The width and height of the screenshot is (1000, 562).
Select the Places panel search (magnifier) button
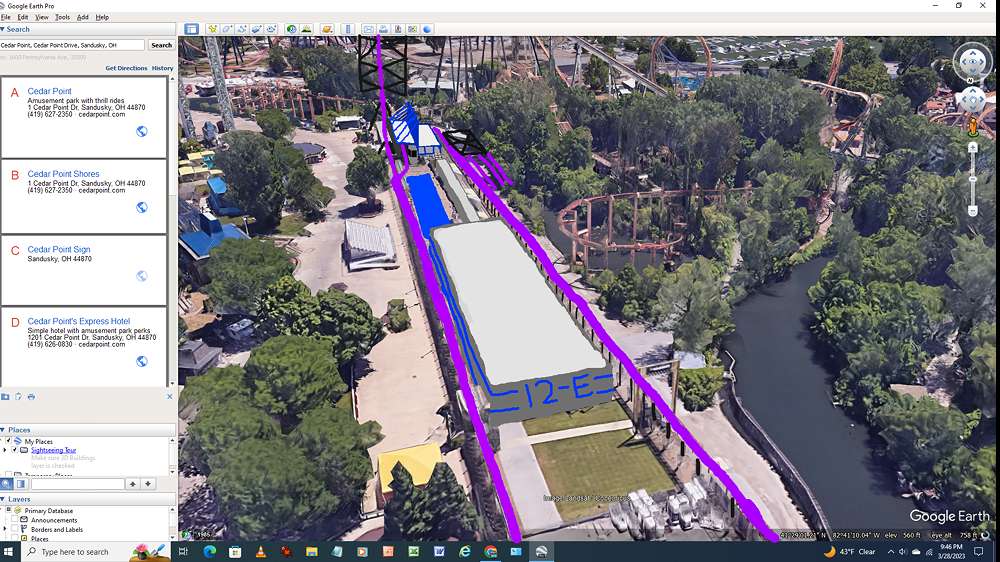coord(6,484)
